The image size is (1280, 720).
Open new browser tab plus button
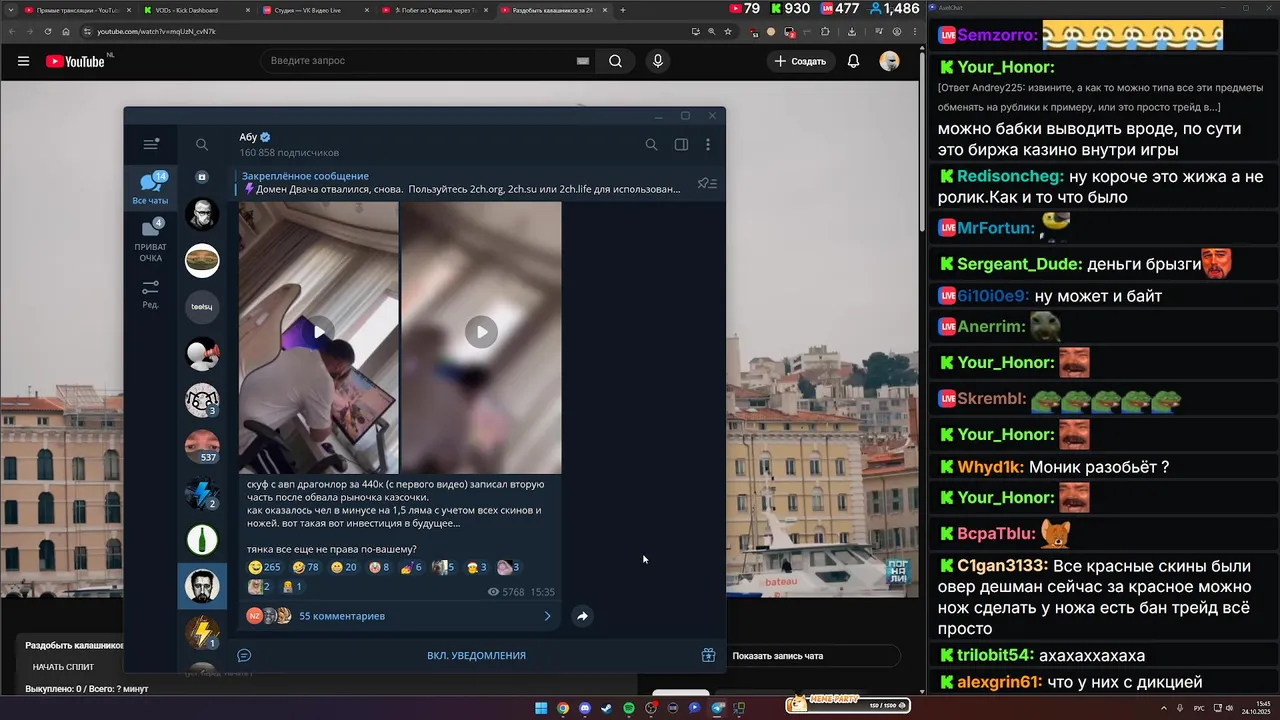pos(622,10)
